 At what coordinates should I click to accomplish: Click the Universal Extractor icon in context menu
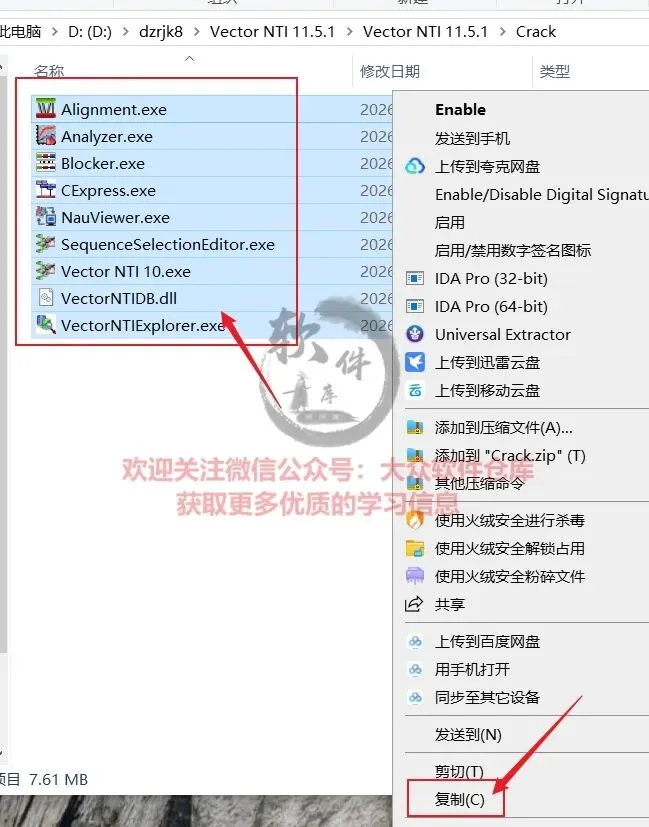click(x=415, y=334)
